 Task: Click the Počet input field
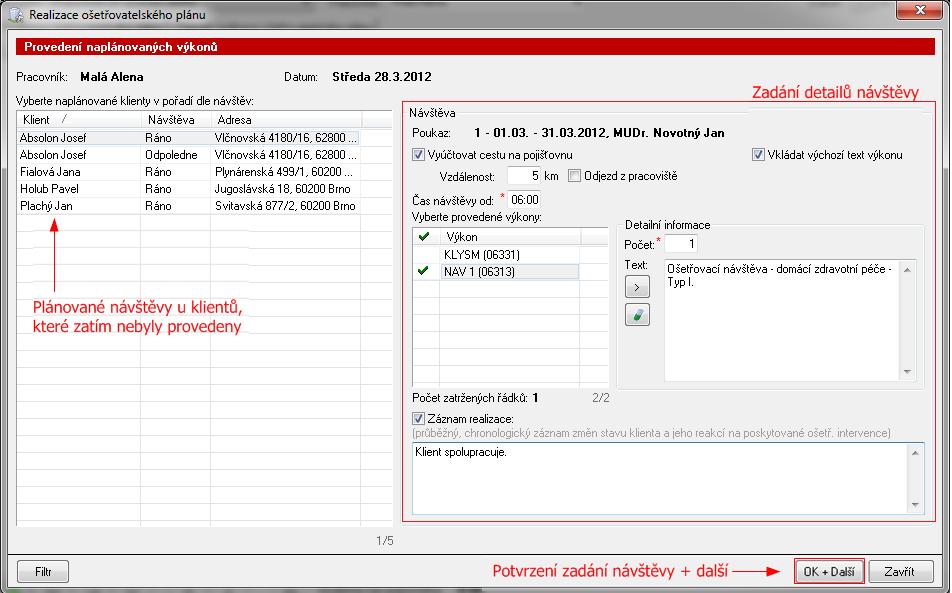click(681, 244)
